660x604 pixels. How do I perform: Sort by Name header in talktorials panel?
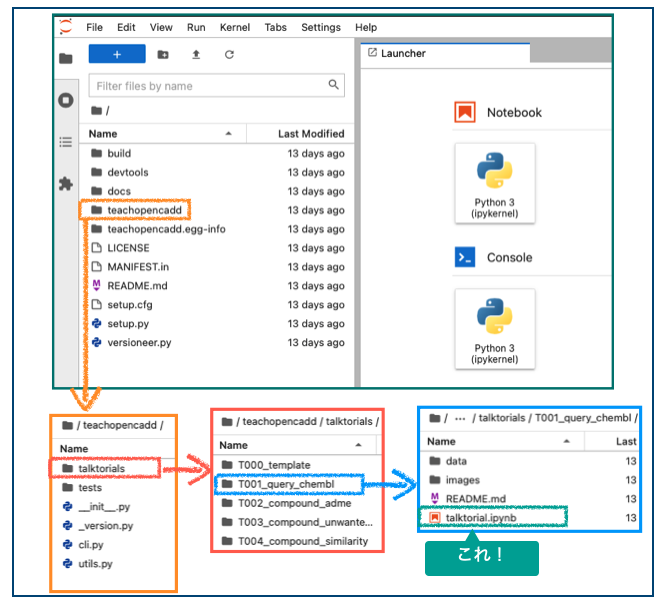[295, 445]
